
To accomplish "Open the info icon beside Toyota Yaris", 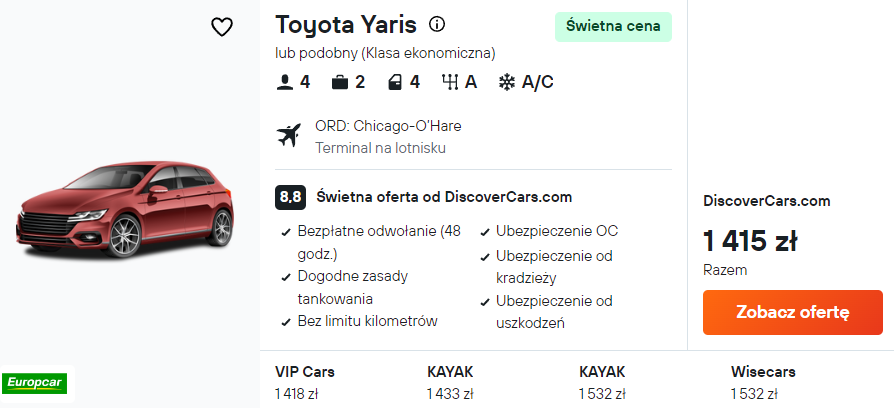I will pyautogui.click(x=437, y=24).
